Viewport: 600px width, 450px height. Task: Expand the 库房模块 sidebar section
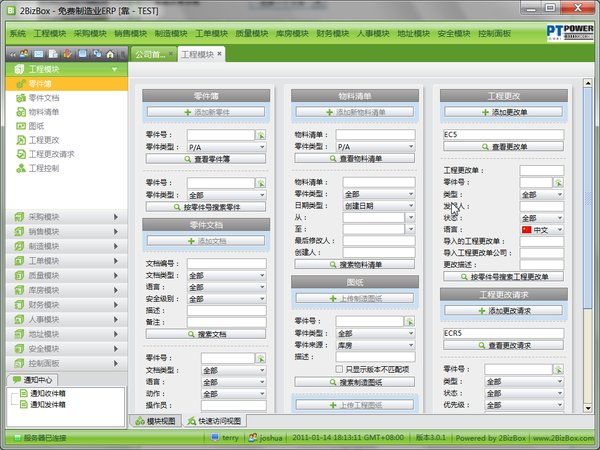pyautogui.click(x=67, y=290)
